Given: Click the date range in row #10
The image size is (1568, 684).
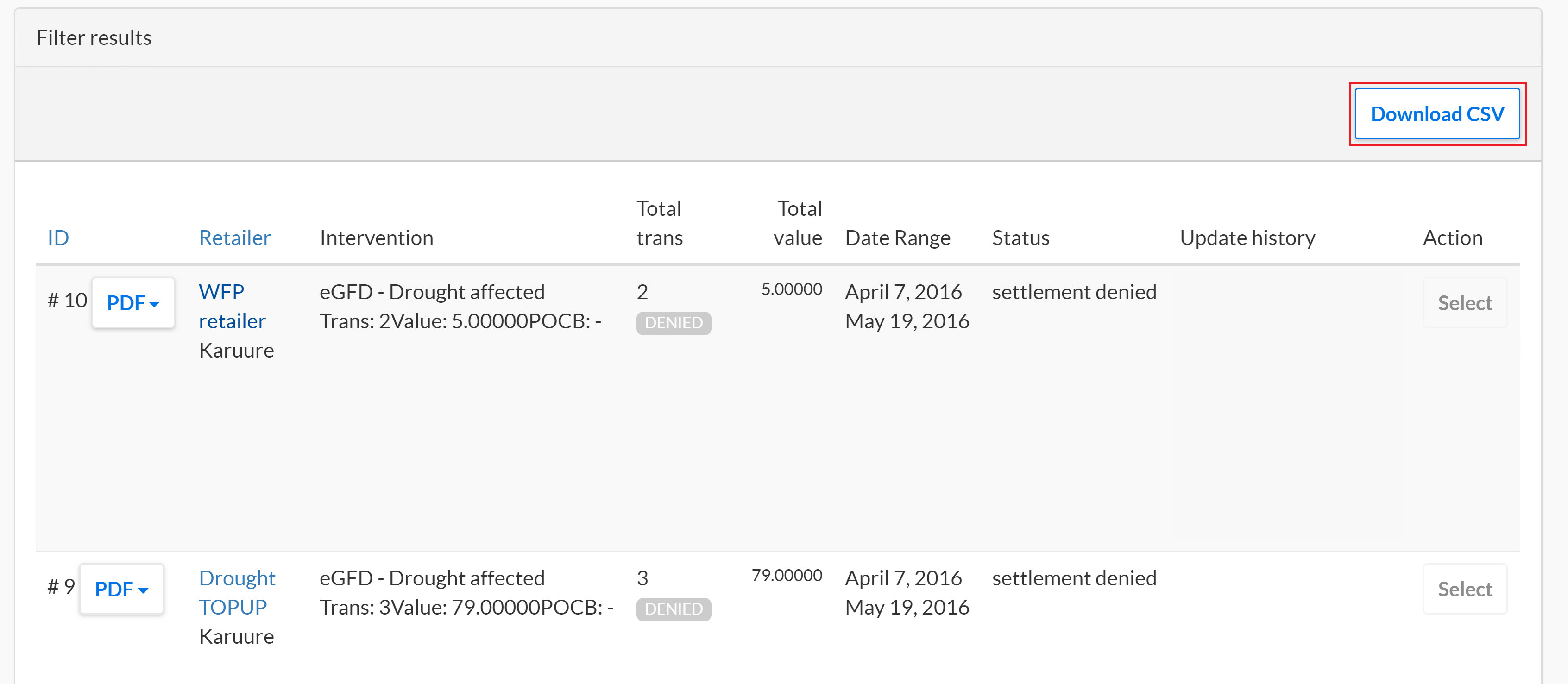Looking at the screenshot, I should click(907, 306).
